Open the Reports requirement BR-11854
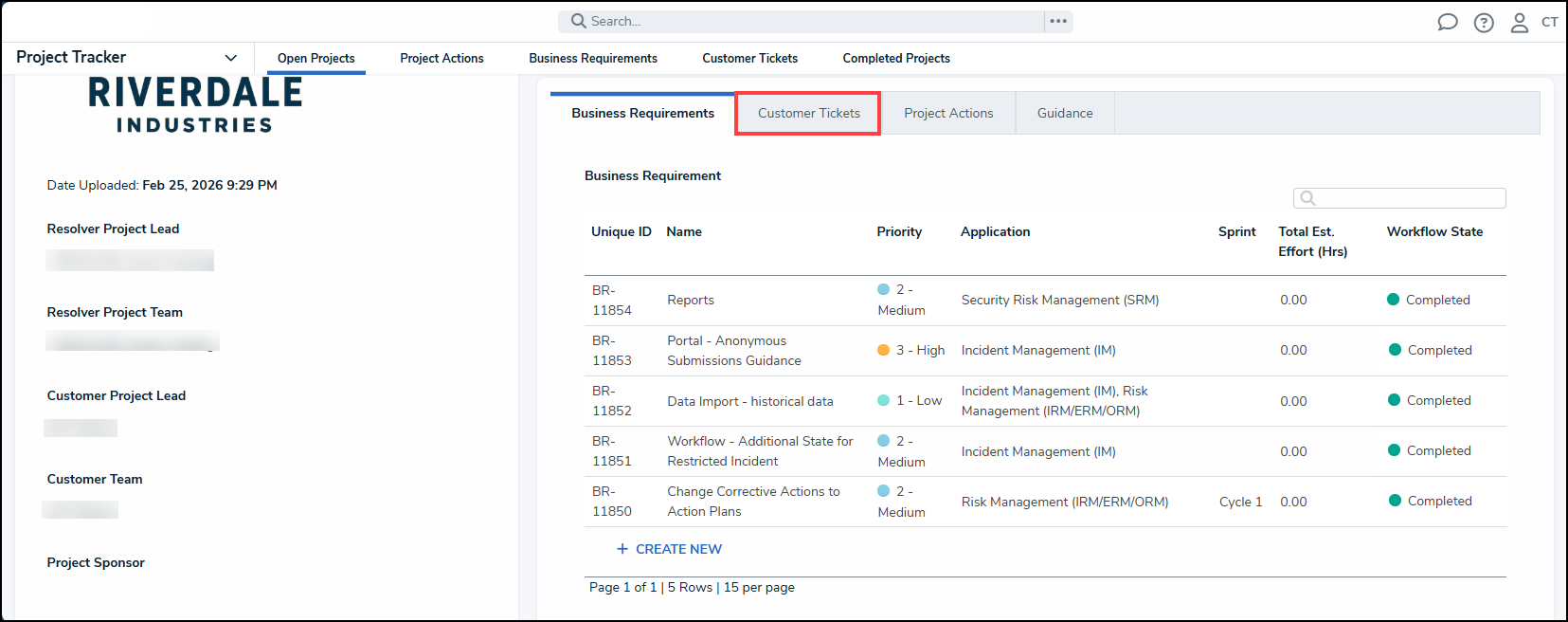The width and height of the screenshot is (1568, 622). [691, 300]
